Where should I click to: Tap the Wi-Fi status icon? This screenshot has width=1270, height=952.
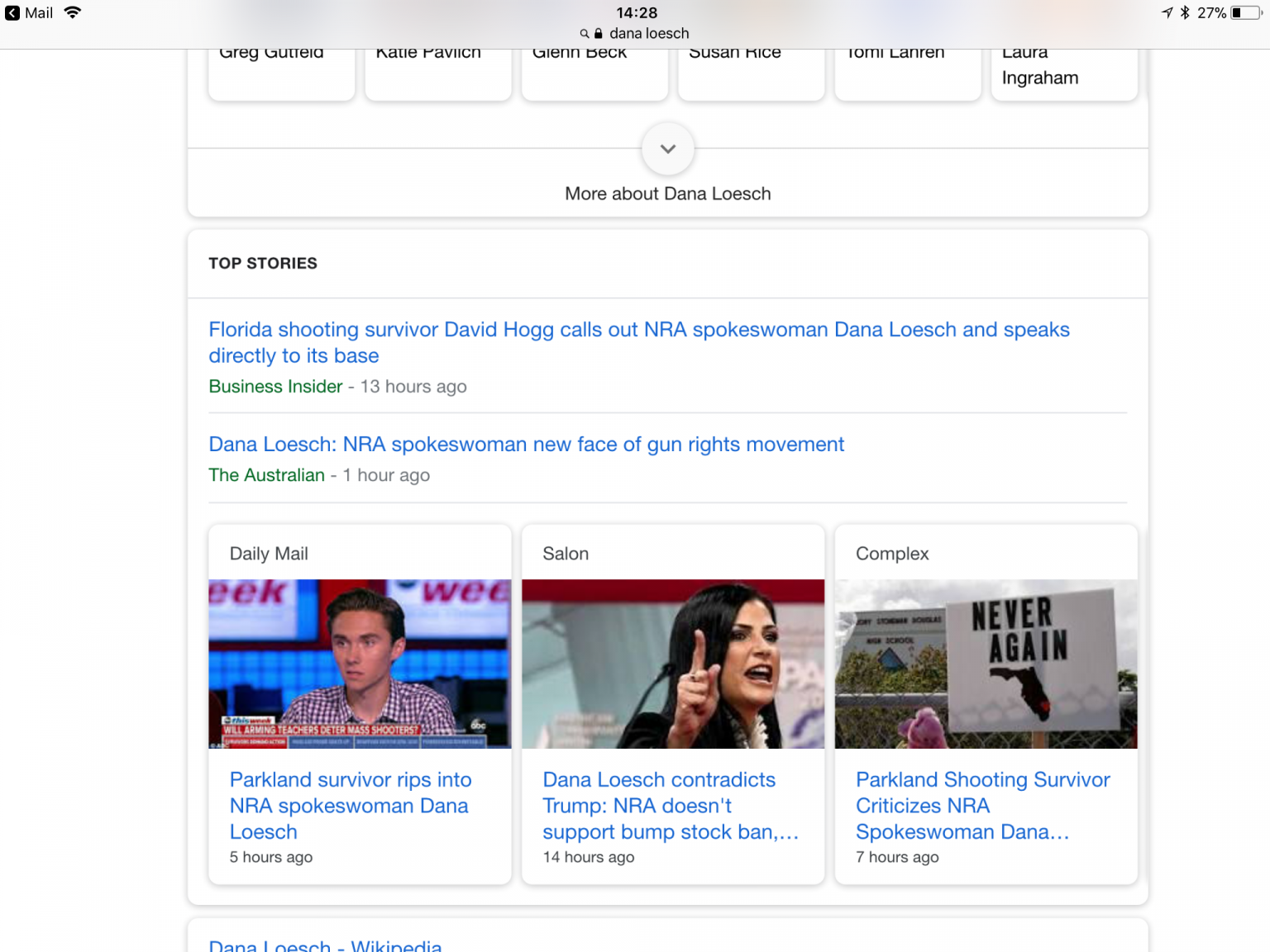73,13
